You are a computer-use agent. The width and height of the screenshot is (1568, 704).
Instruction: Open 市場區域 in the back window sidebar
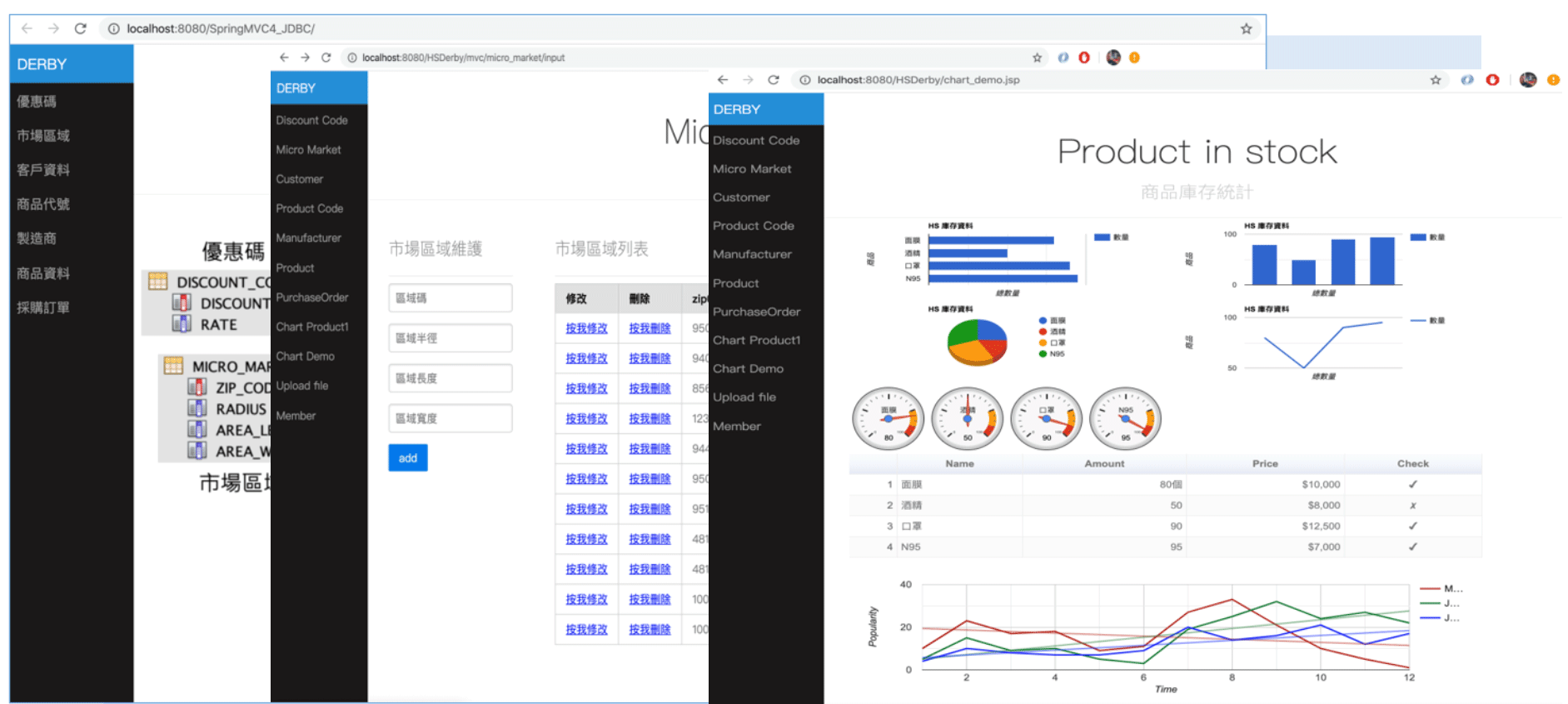pos(43,136)
